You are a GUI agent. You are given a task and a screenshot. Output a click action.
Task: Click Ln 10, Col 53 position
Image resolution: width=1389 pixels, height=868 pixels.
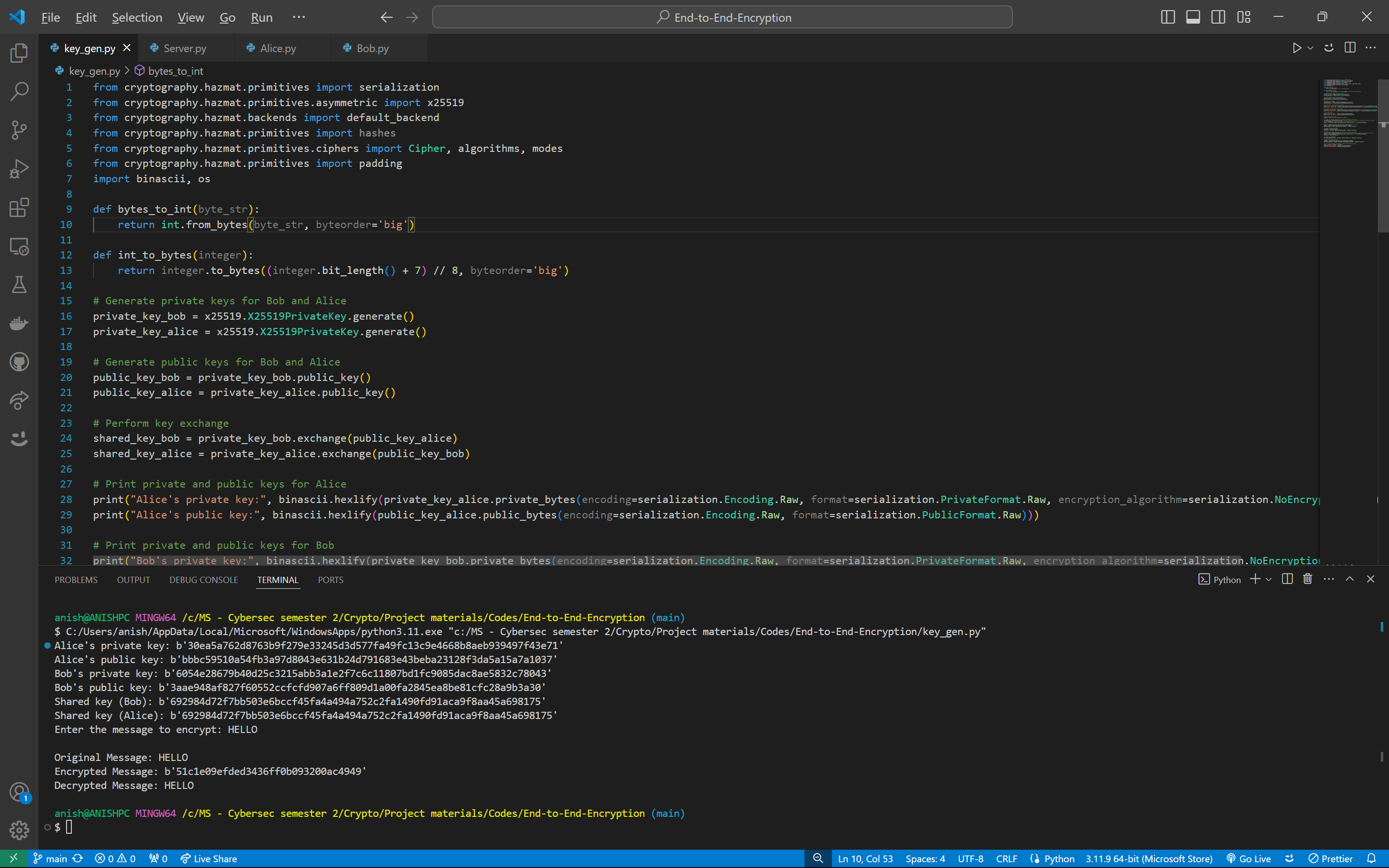[865, 858]
